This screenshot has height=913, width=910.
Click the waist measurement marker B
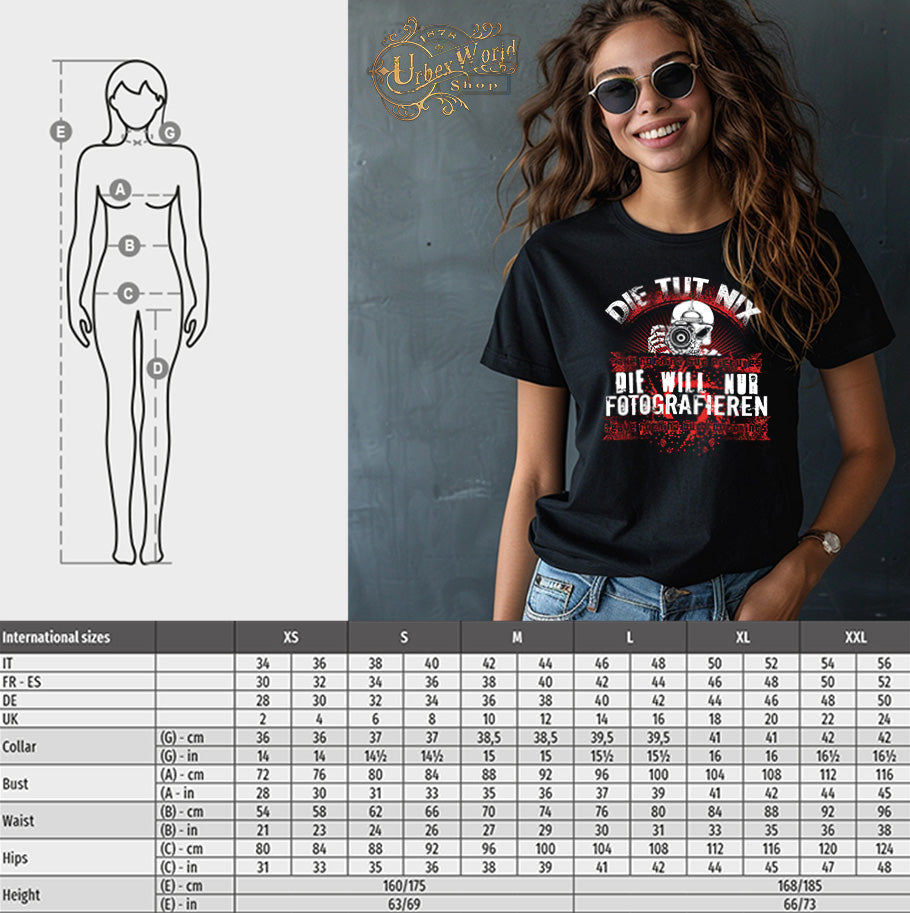129,246
